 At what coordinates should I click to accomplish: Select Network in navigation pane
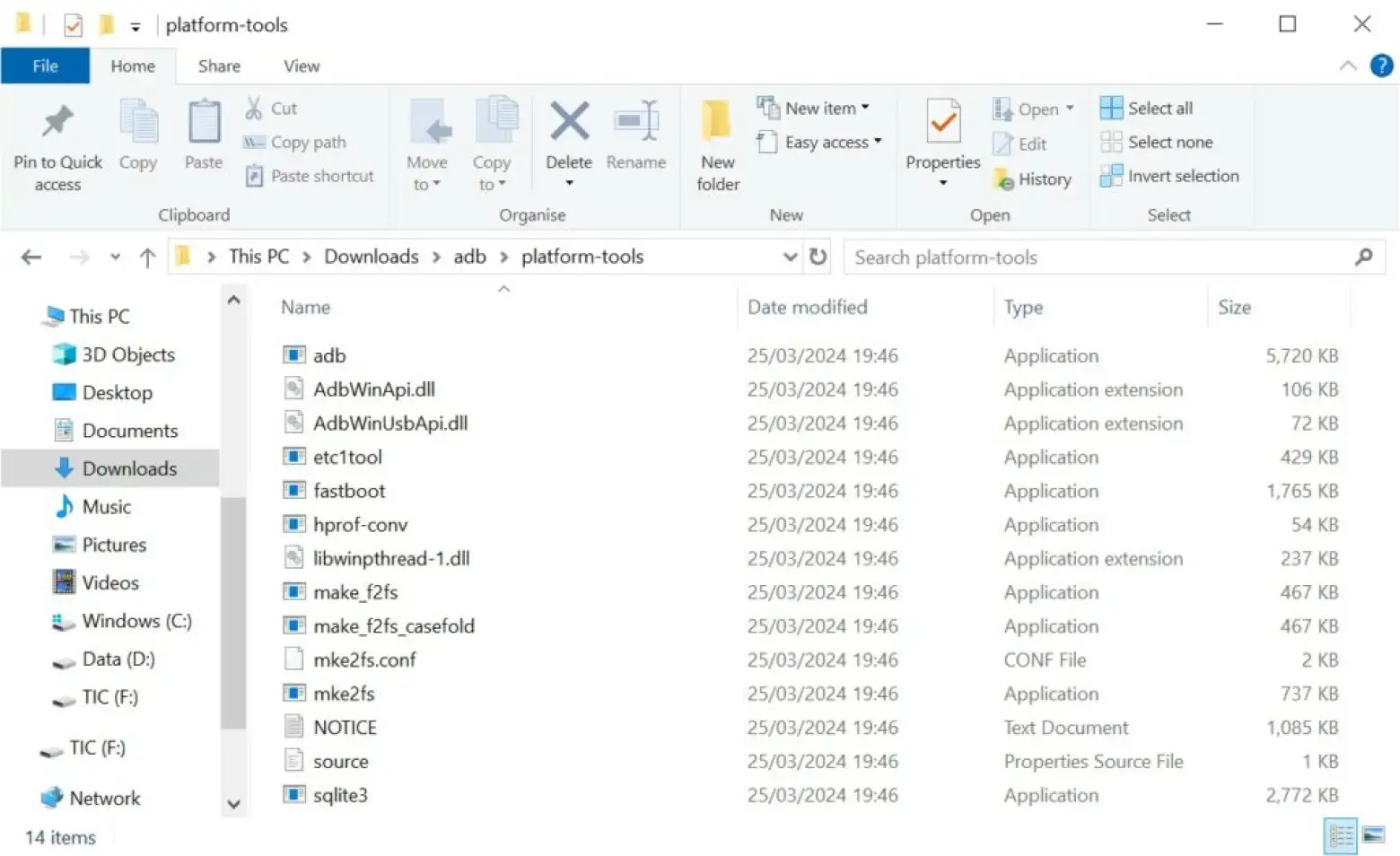tap(91, 798)
